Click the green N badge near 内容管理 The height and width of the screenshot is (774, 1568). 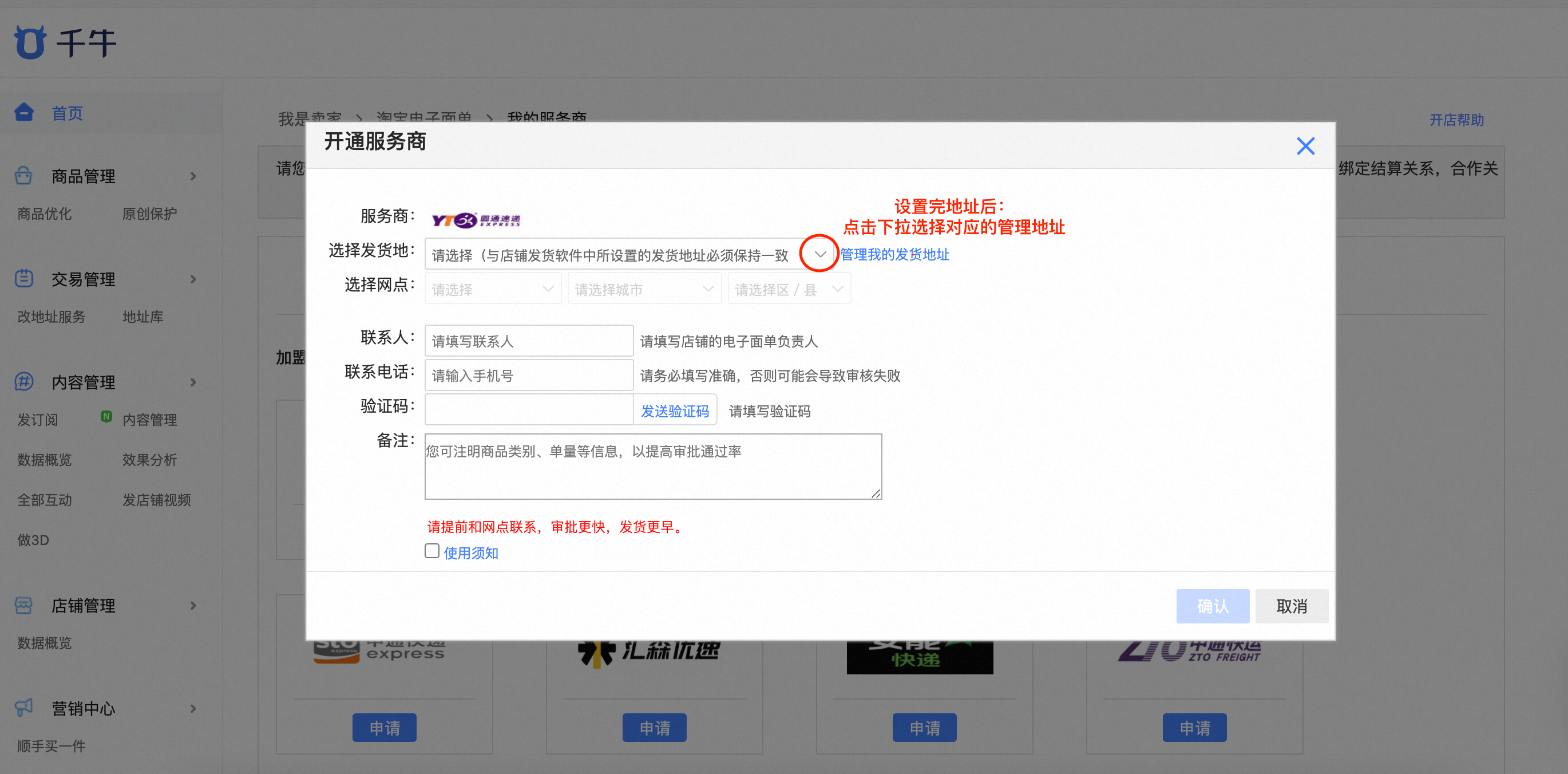(x=106, y=417)
